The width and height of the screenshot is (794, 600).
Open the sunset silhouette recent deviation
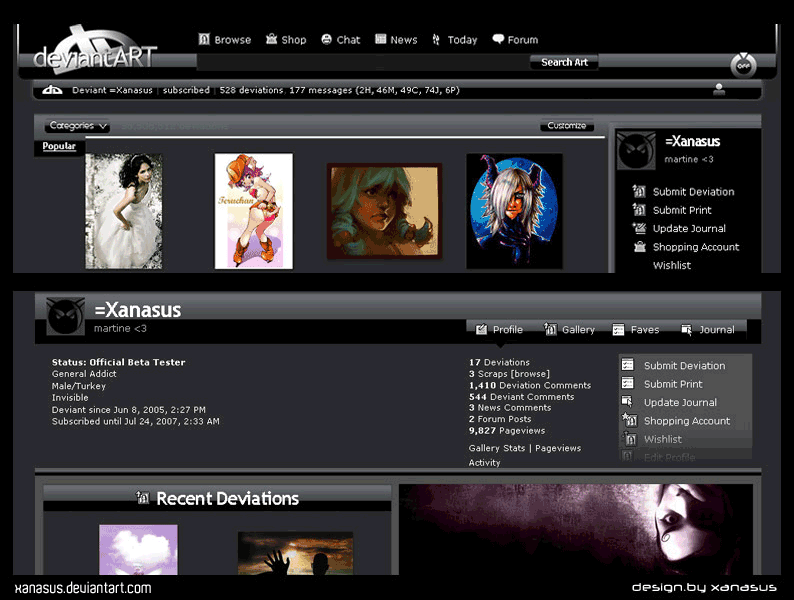click(295, 553)
